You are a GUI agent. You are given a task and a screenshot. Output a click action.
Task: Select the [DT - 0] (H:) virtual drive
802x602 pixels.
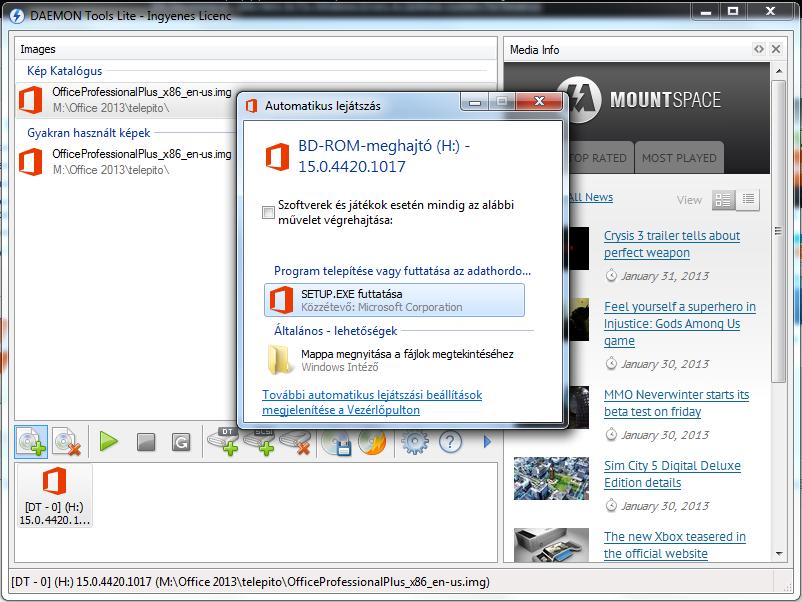54,496
